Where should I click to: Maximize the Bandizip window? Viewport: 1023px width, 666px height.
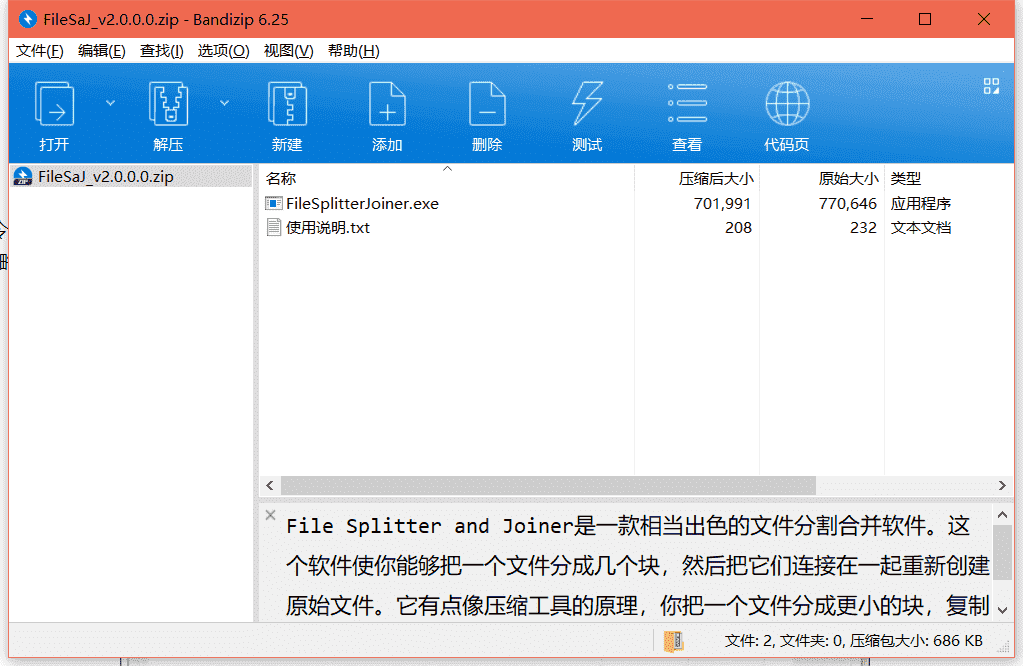pos(924,19)
